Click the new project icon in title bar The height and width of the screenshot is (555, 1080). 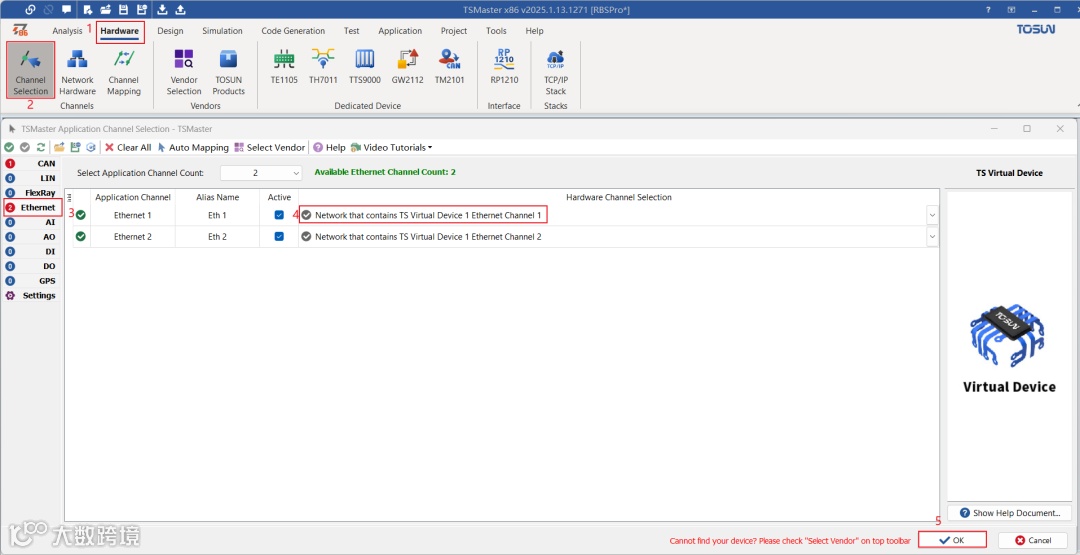tap(88, 10)
